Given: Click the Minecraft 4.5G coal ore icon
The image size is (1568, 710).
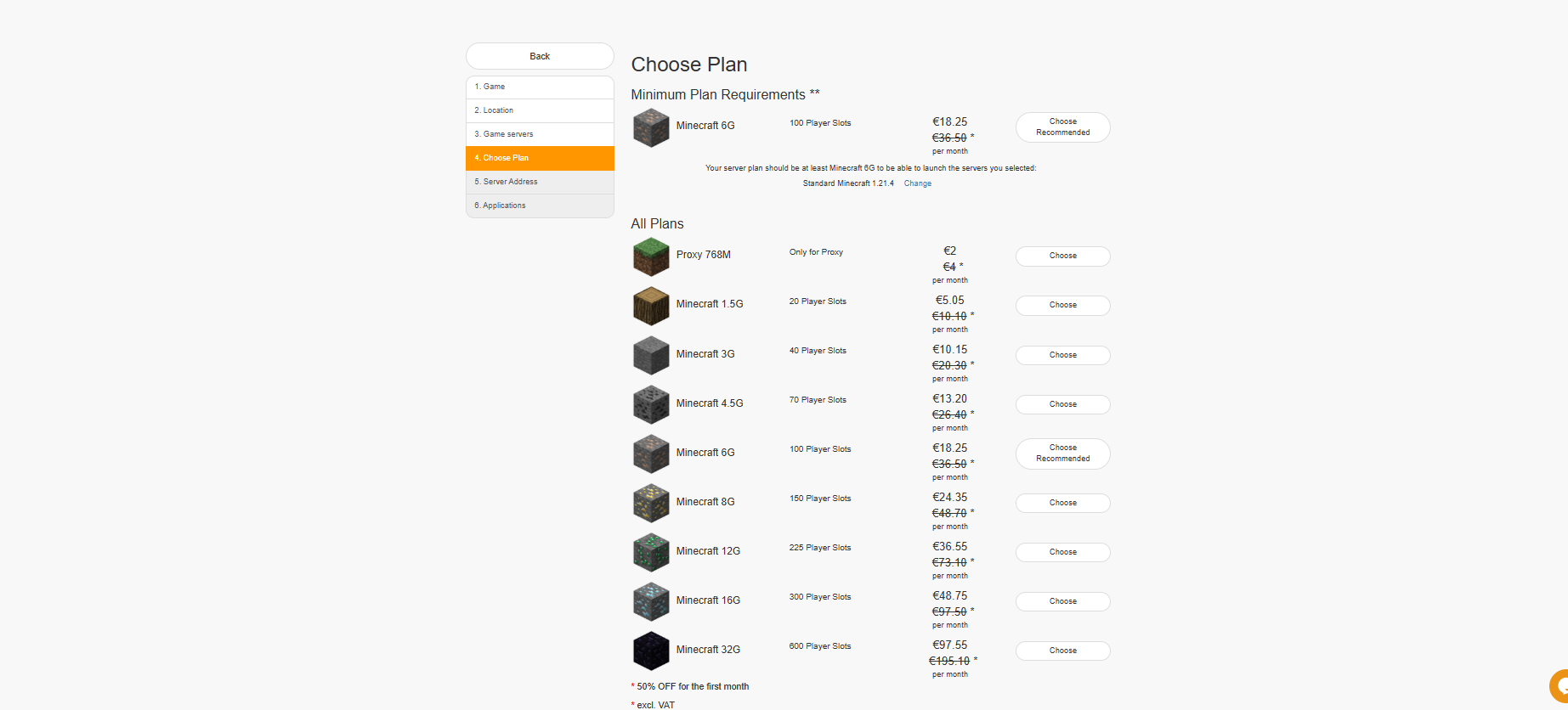Looking at the screenshot, I should point(651,404).
